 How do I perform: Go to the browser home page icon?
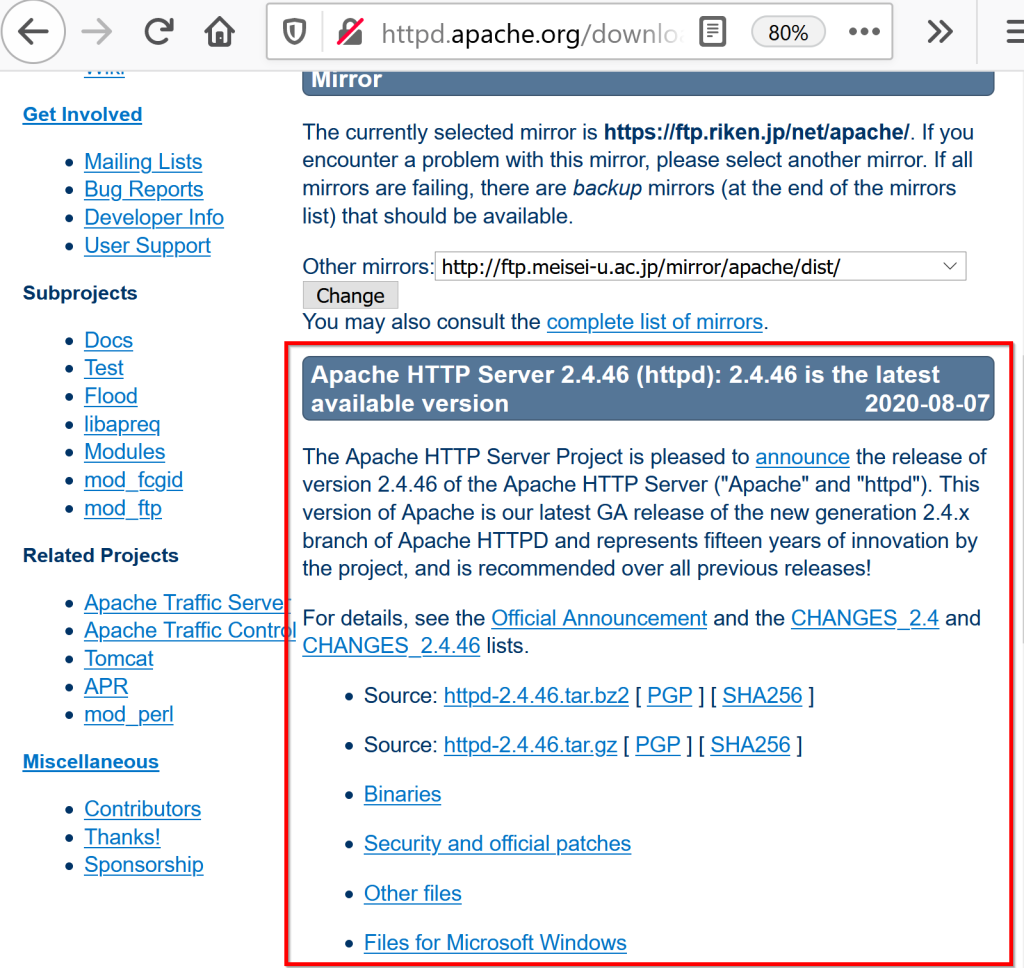pyautogui.click(x=219, y=33)
